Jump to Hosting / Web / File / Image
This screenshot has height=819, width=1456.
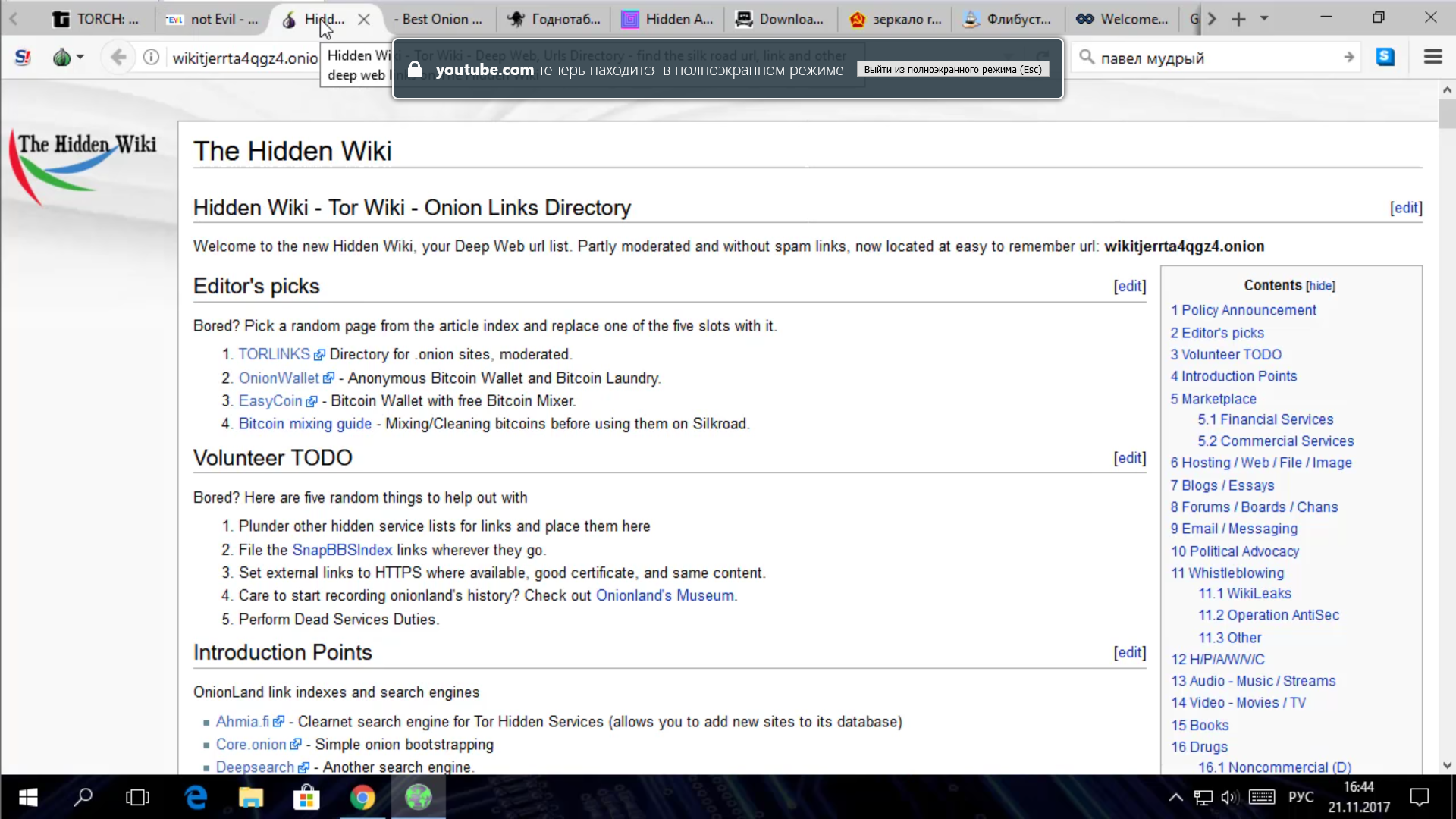click(1261, 463)
